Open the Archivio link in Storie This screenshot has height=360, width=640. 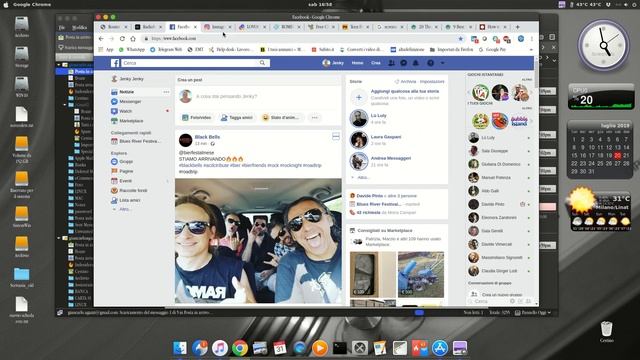[405, 82]
